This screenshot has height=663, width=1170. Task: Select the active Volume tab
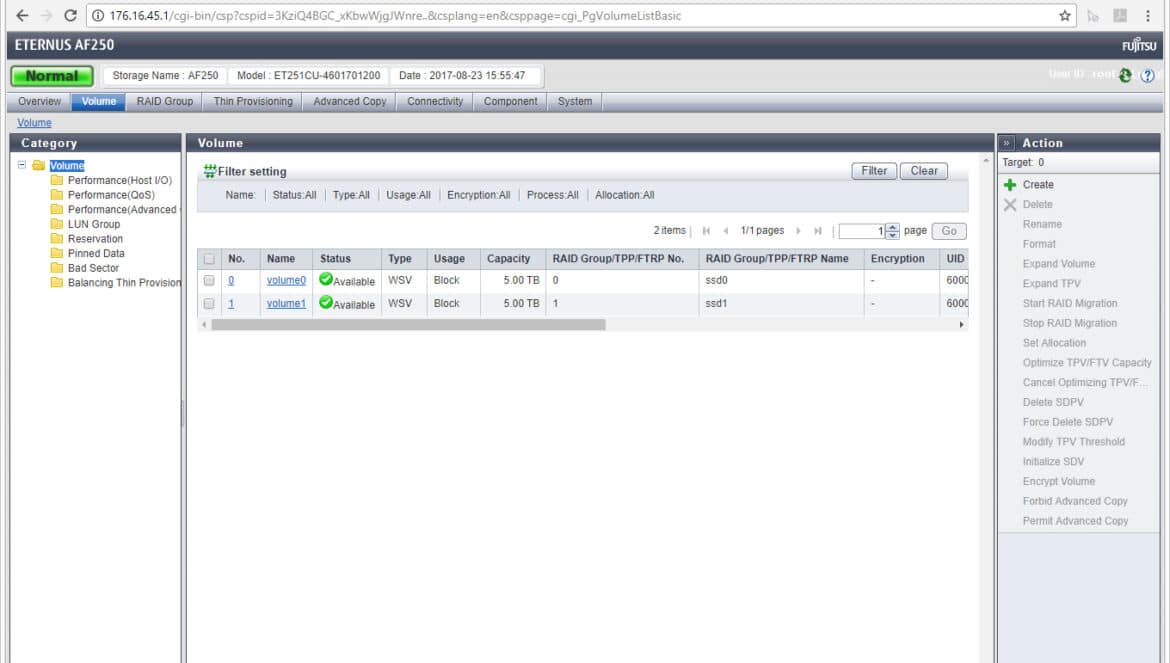click(99, 101)
